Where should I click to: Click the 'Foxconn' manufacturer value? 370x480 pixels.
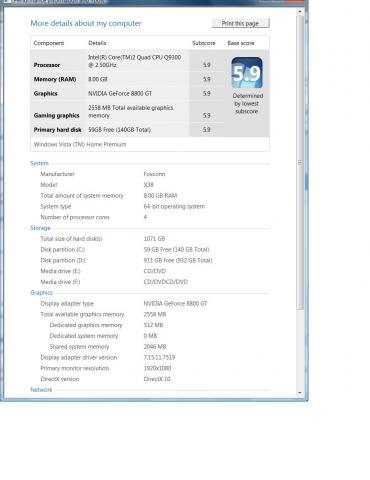[154, 174]
